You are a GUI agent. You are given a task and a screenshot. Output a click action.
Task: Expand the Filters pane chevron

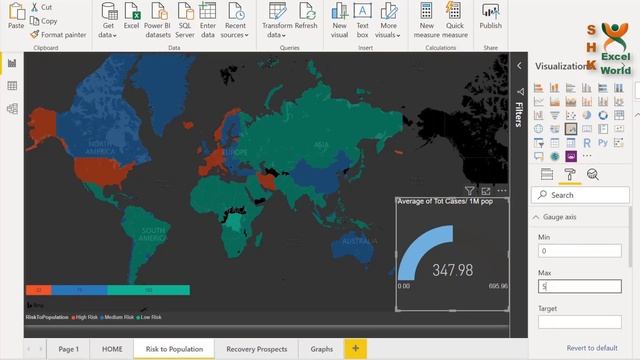click(519, 66)
